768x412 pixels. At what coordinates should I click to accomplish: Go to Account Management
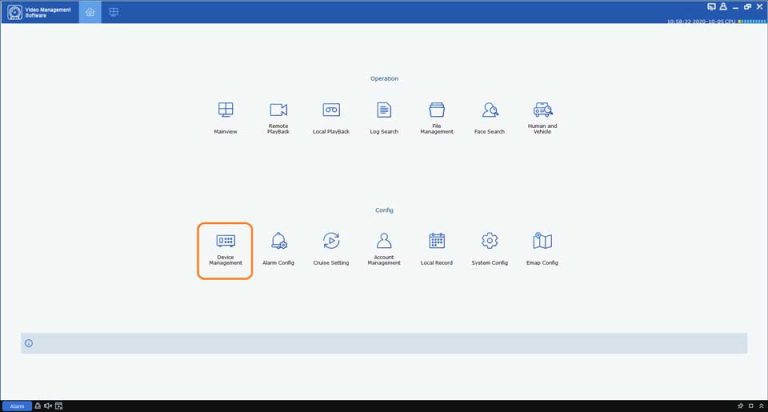click(x=384, y=241)
